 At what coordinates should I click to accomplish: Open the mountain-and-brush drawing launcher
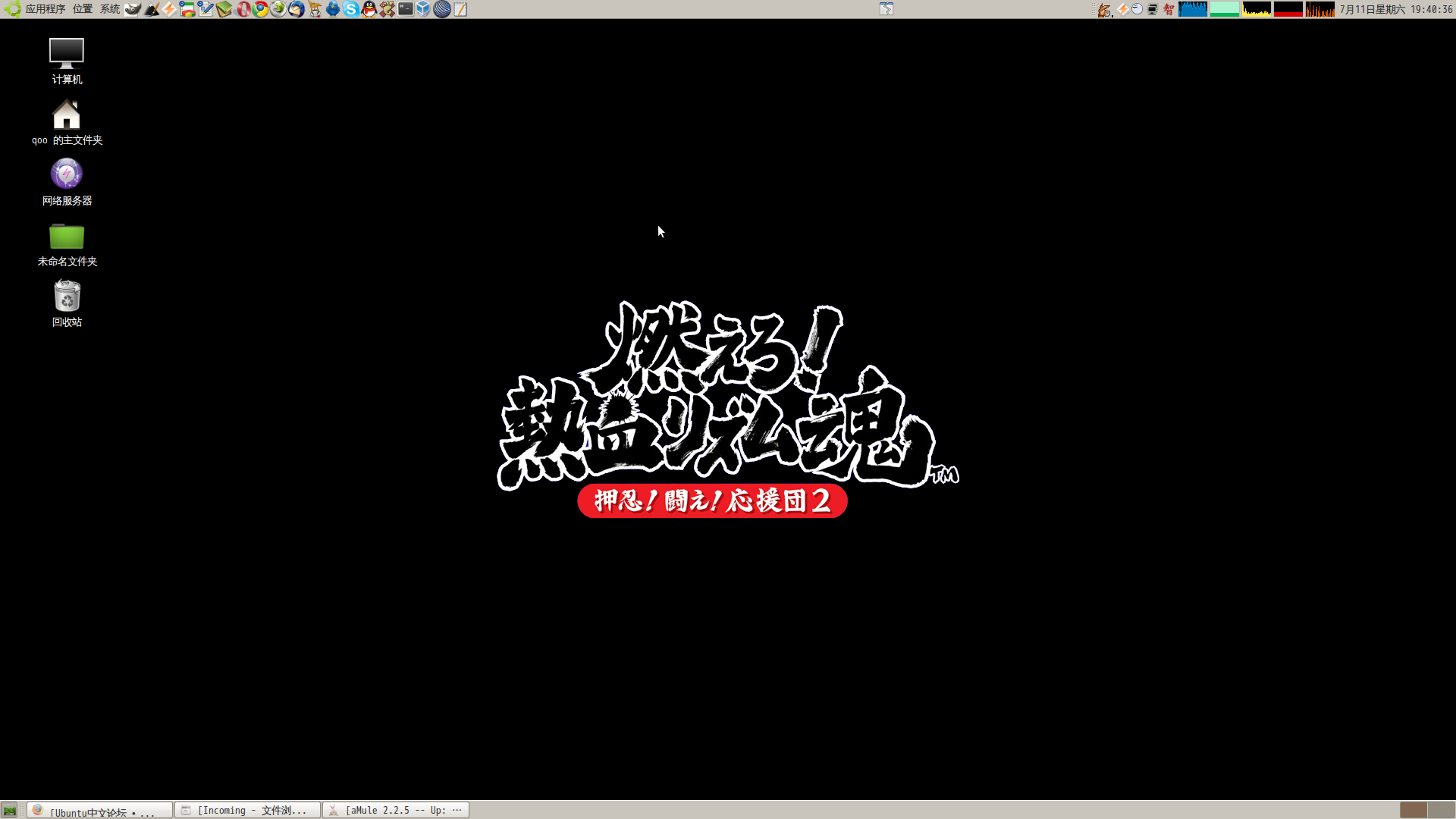[x=152, y=9]
